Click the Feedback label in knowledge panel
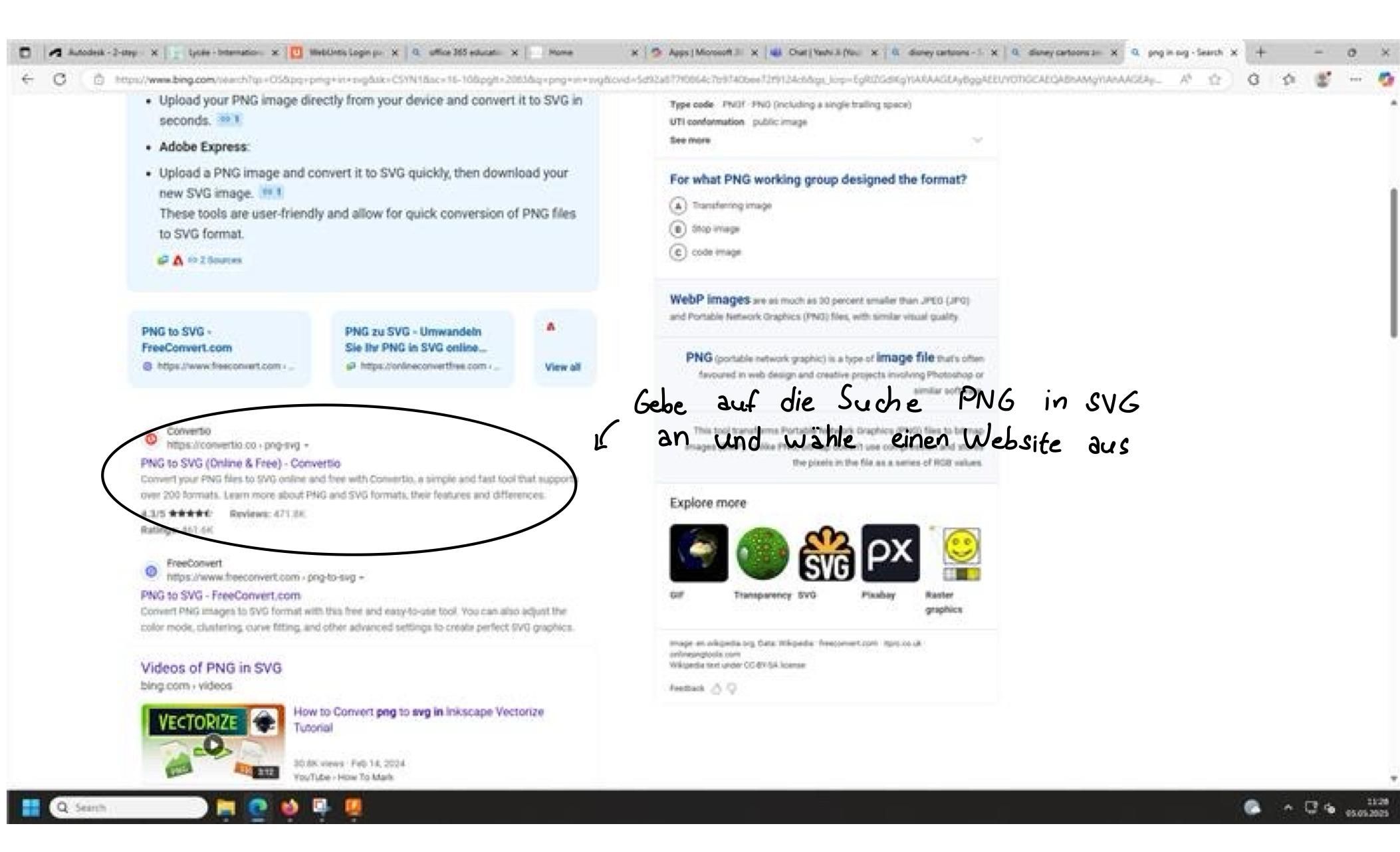The image size is (1400, 852). [x=687, y=689]
